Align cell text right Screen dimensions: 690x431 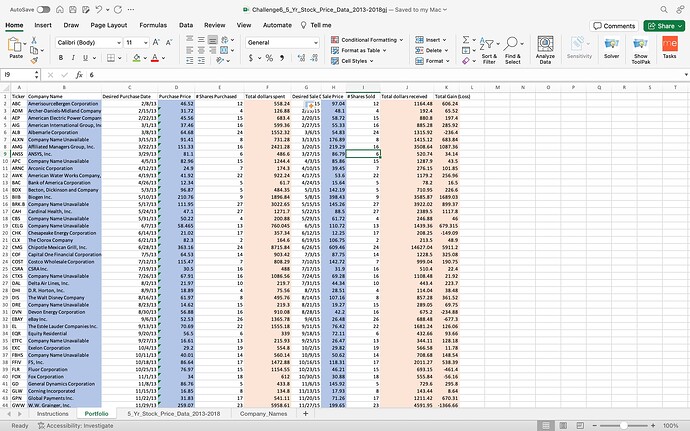(x=213, y=50)
